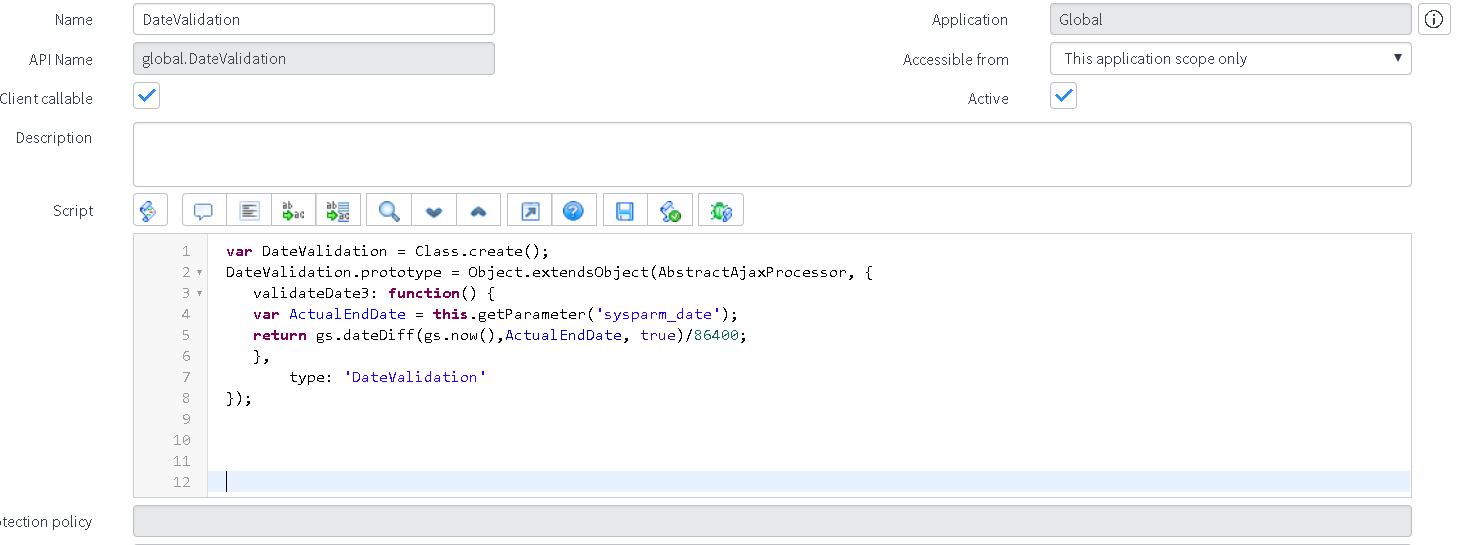Click the toggle comment speech-bubble icon
The width and height of the screenshot is (1483, 545).
(x=204, y=211)
